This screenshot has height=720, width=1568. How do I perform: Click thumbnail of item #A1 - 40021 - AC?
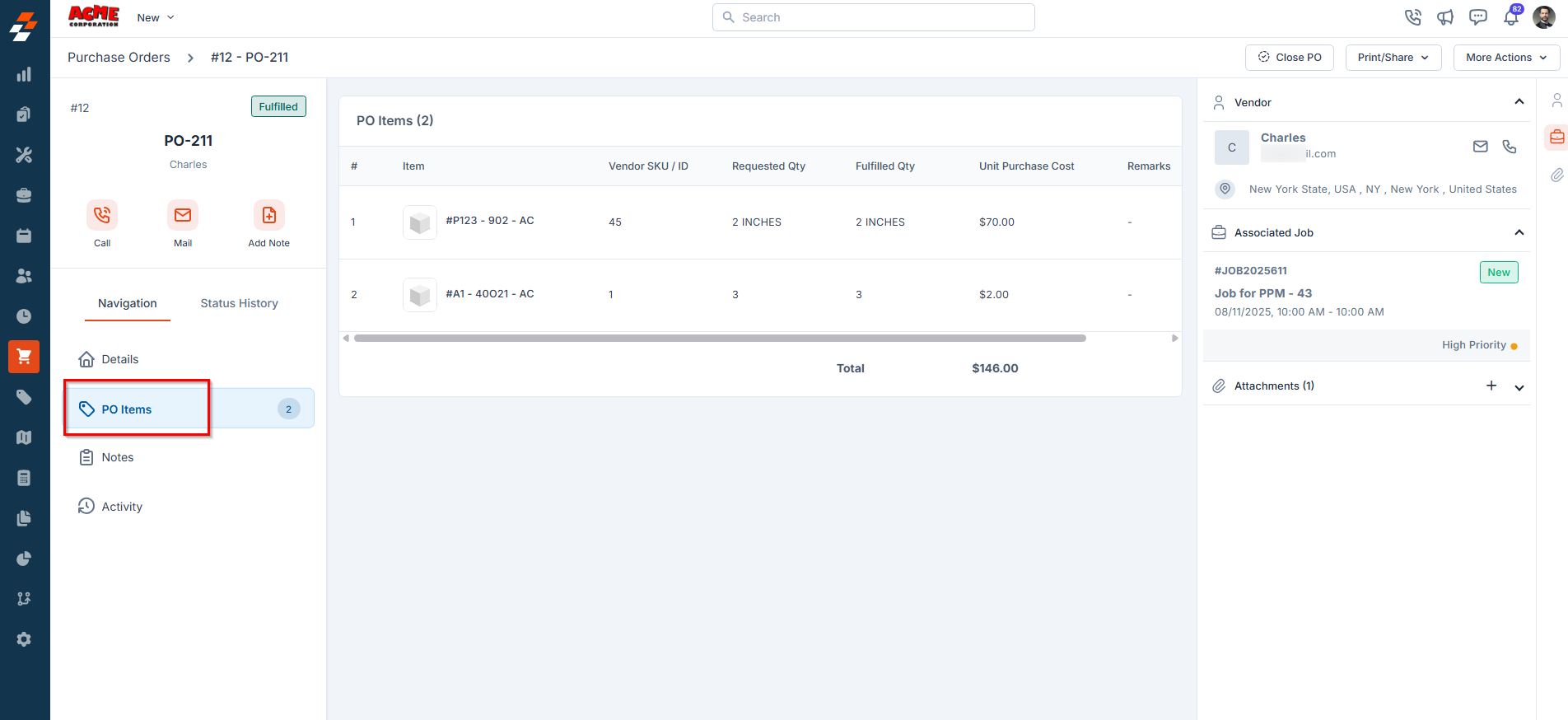click(420, 295)
